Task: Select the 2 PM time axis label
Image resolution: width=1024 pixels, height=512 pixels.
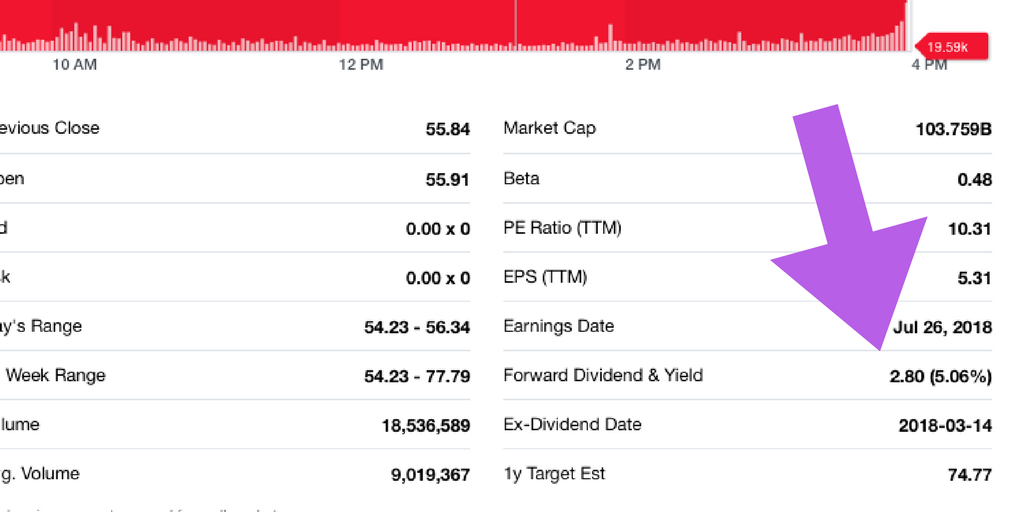Action: point(643,65)
